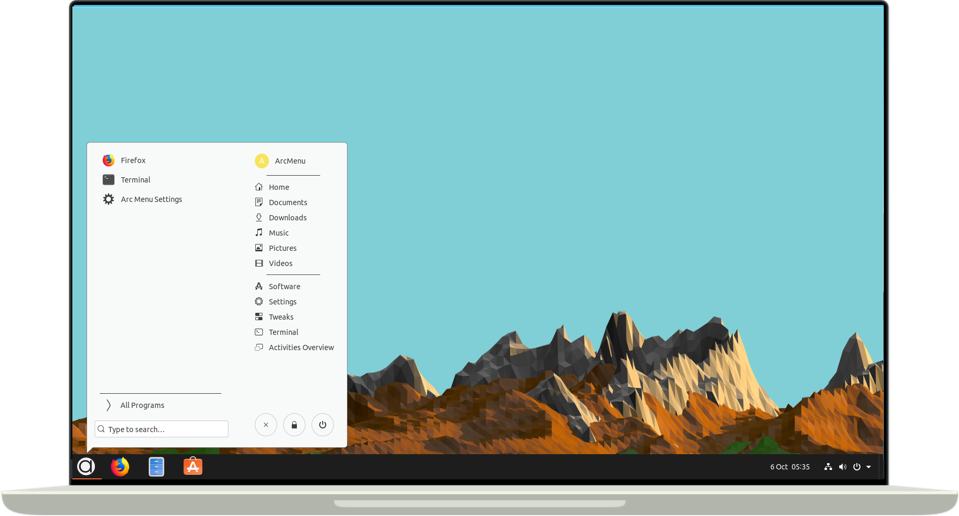Click the ArcMenu user avatar
The image size is (959, 516).
click(x=262, y=161)
